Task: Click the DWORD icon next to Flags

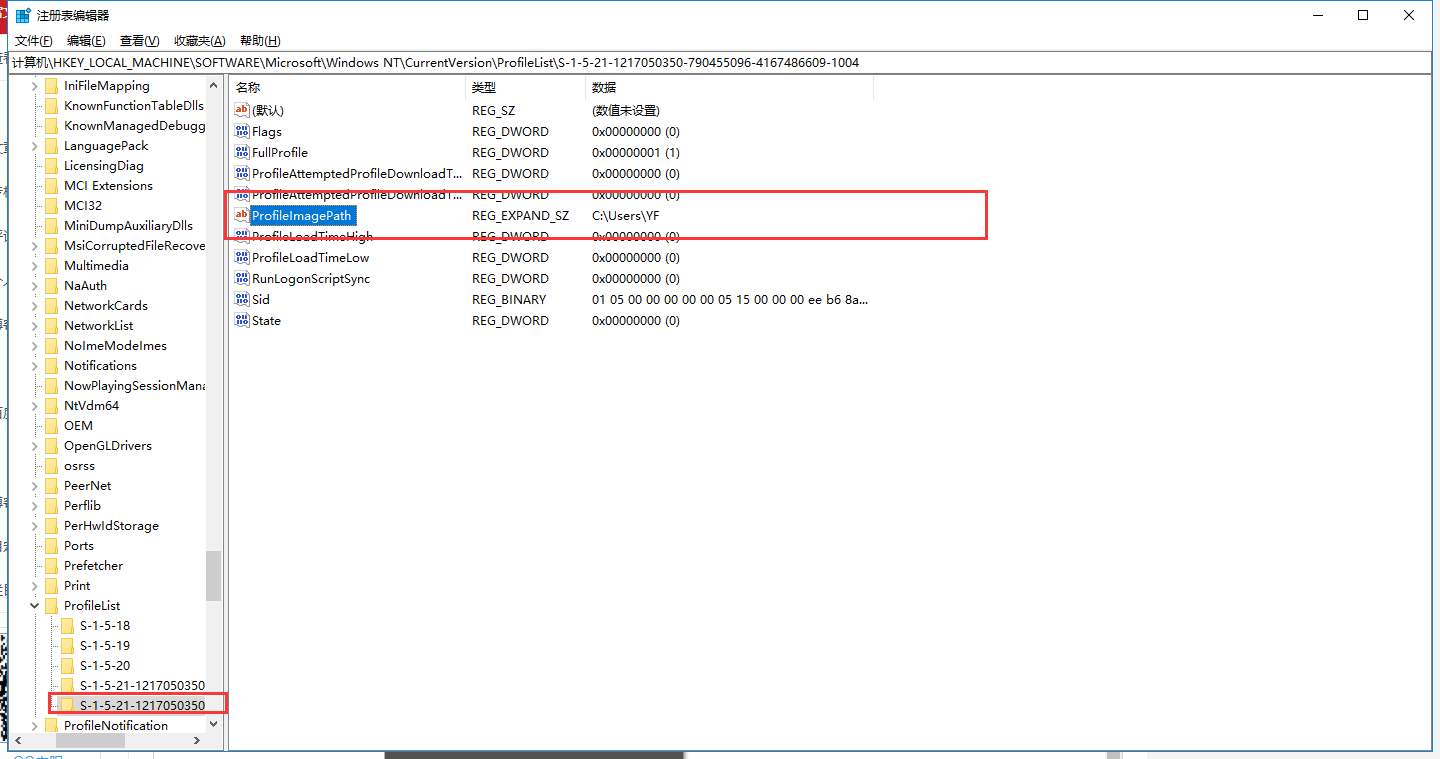Action: tap(241, 131)
